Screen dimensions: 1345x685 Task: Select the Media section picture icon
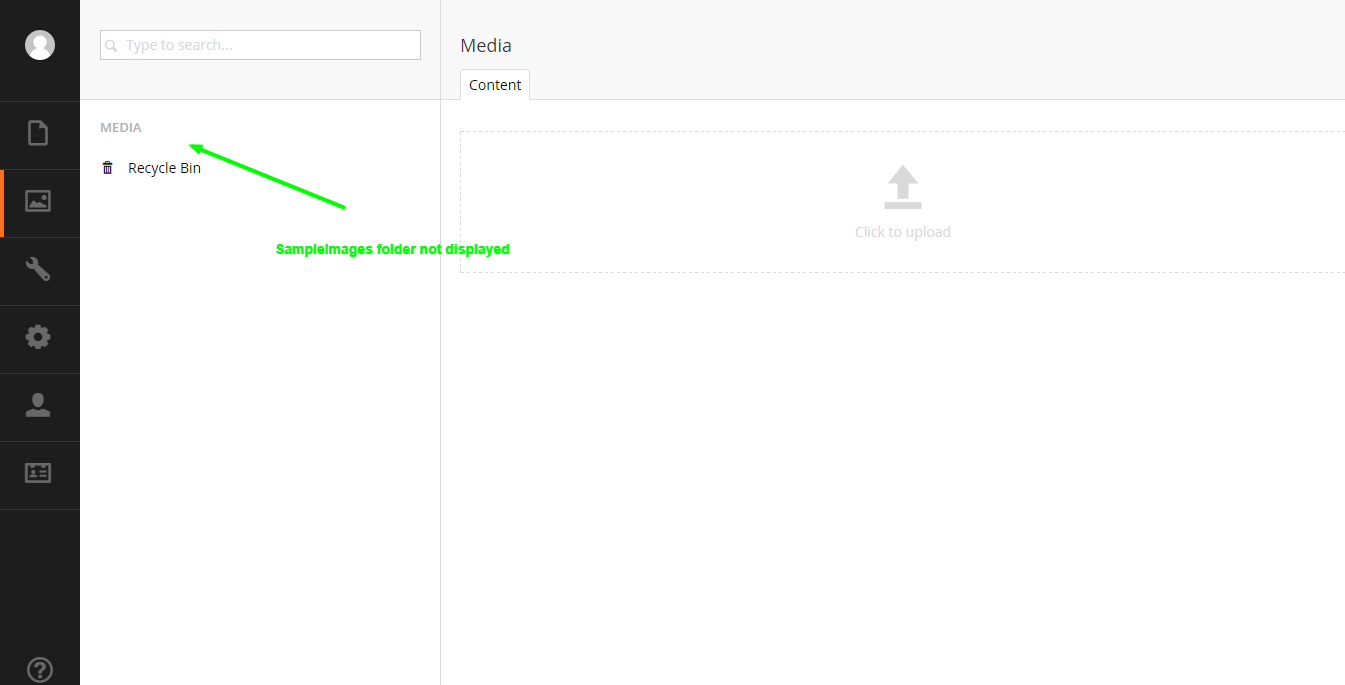(x=38, y=201)
